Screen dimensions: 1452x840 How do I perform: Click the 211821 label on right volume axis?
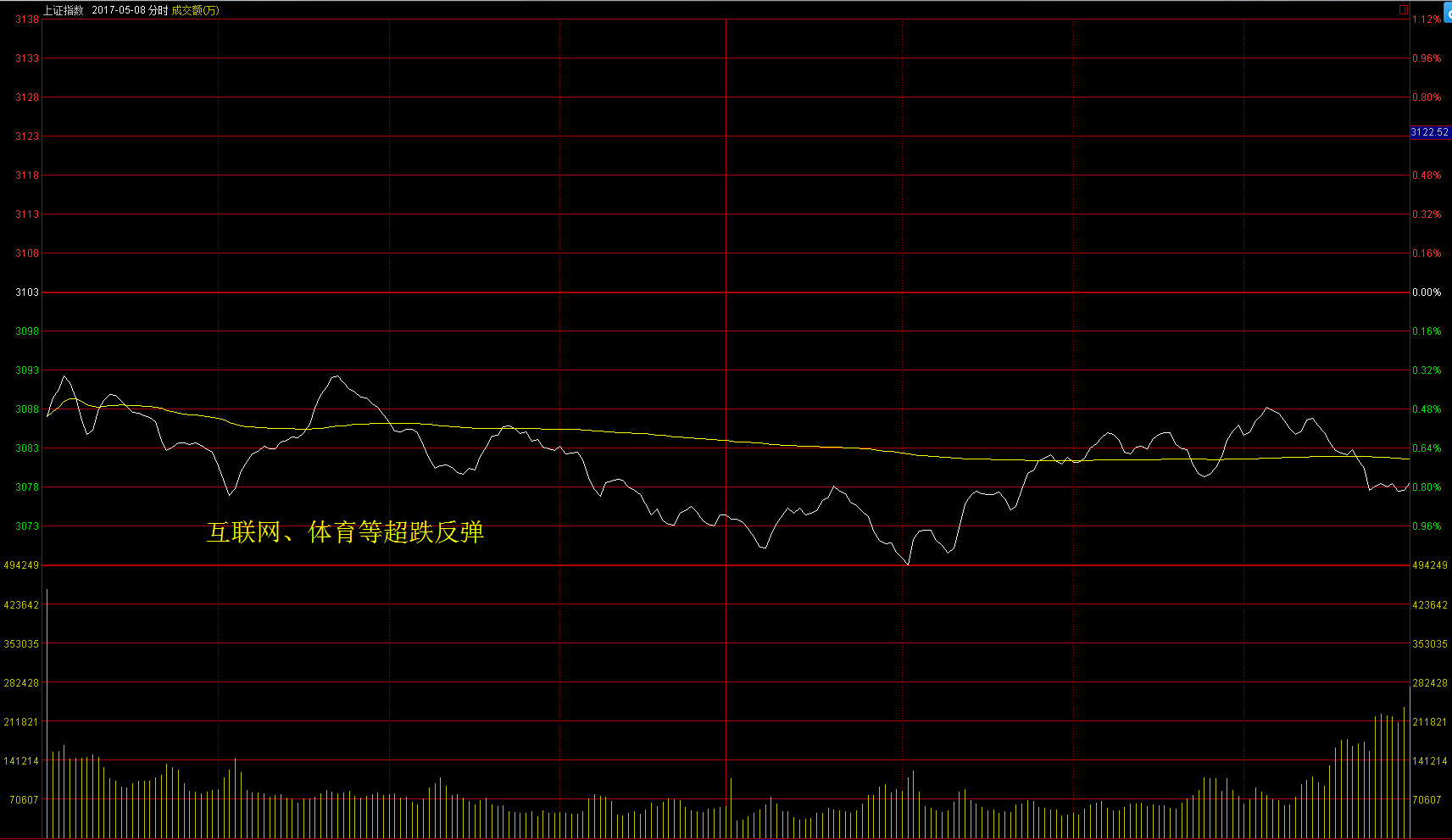1430,722
